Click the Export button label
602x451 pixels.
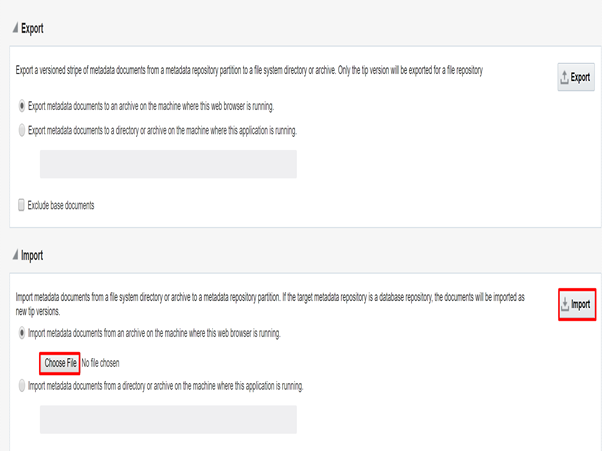point(580,77)
